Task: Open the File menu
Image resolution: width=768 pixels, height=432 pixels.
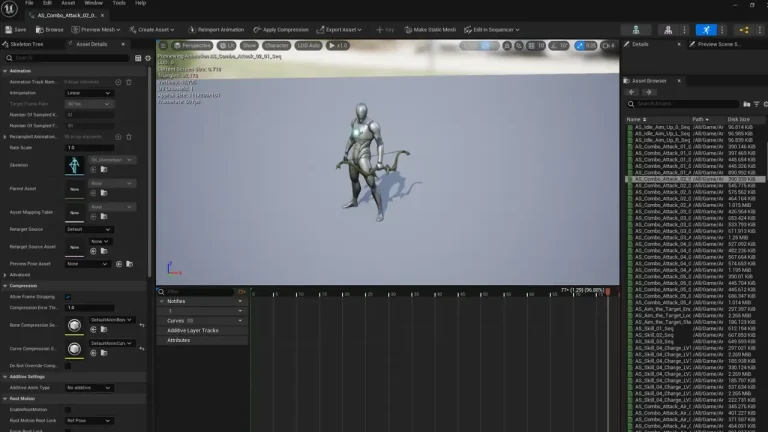Action: [x=29, y=3]
